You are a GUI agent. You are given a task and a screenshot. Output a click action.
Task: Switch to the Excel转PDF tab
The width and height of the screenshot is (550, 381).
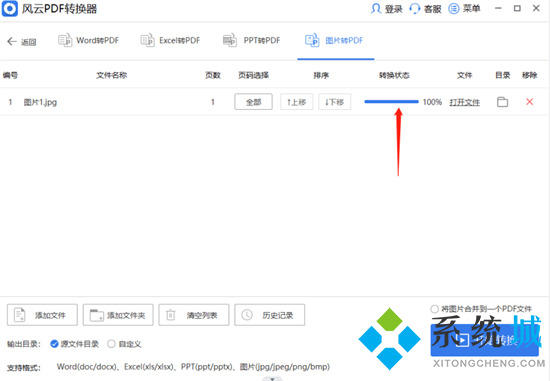[x=170, y=40]
